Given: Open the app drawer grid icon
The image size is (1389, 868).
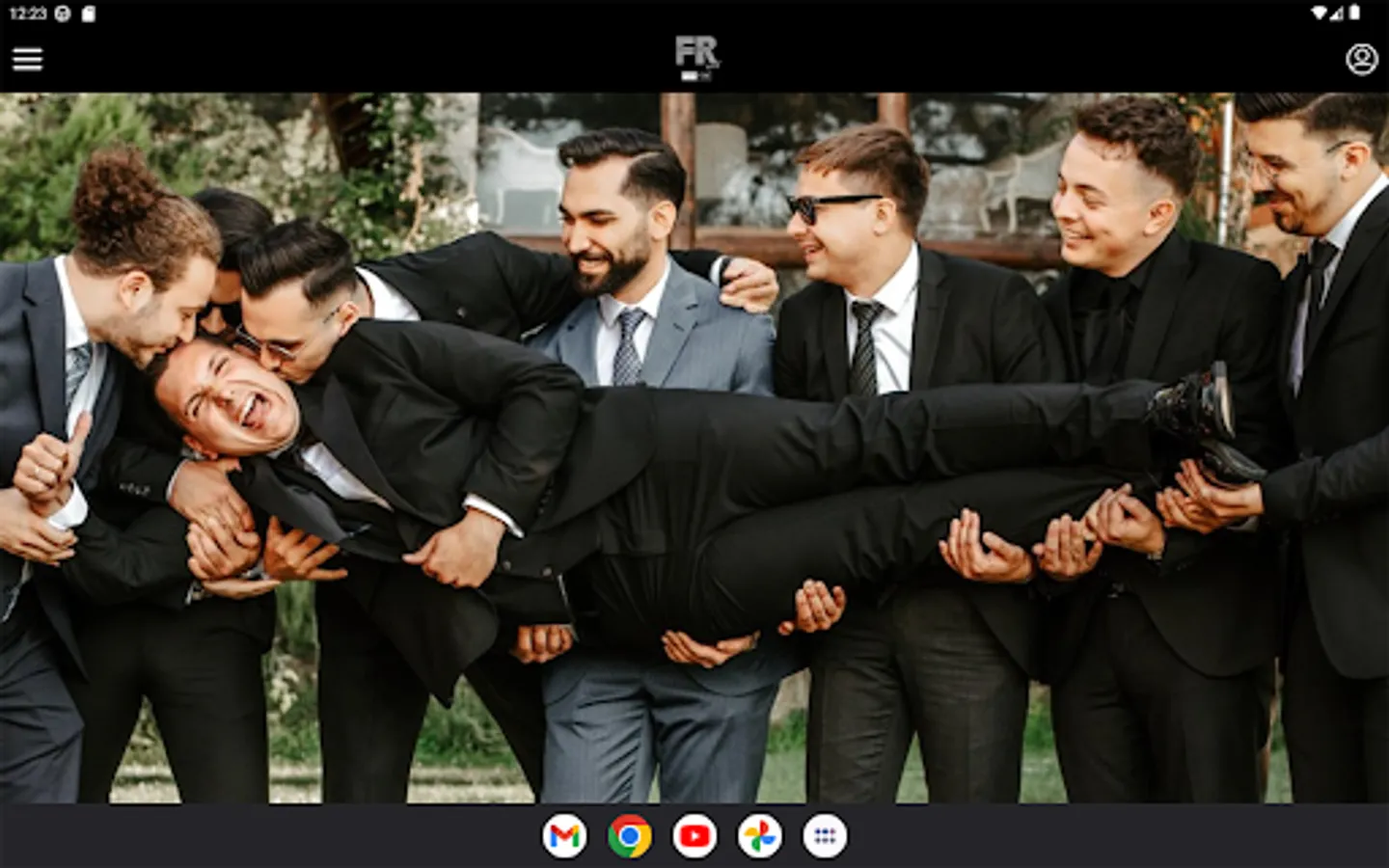Looking at the screenshot, I should [825, 836].
